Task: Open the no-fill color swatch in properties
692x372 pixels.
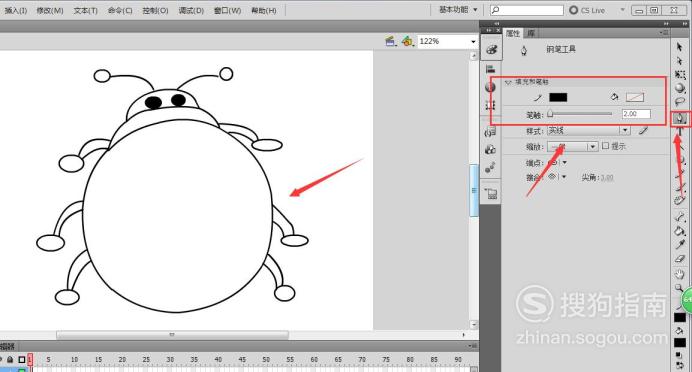Action: pyautogui.click(x=635, y=97)
